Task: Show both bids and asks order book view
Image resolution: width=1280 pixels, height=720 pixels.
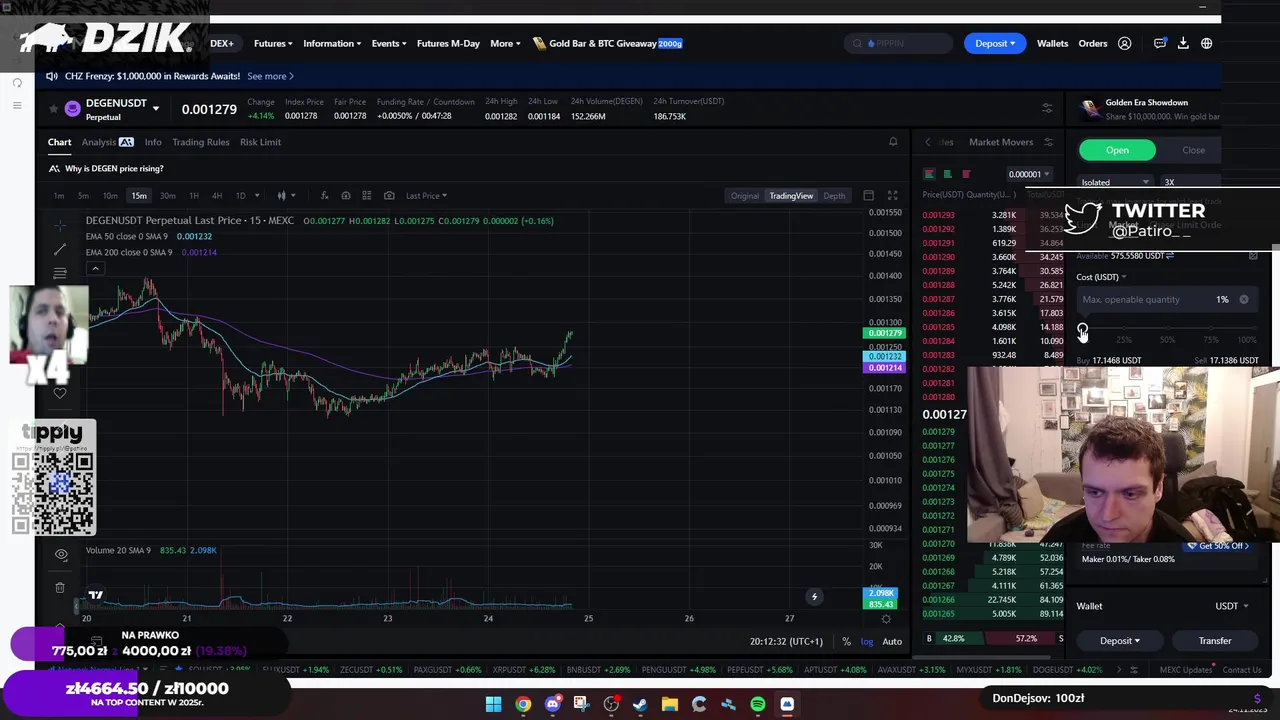Action: point(929,174)
